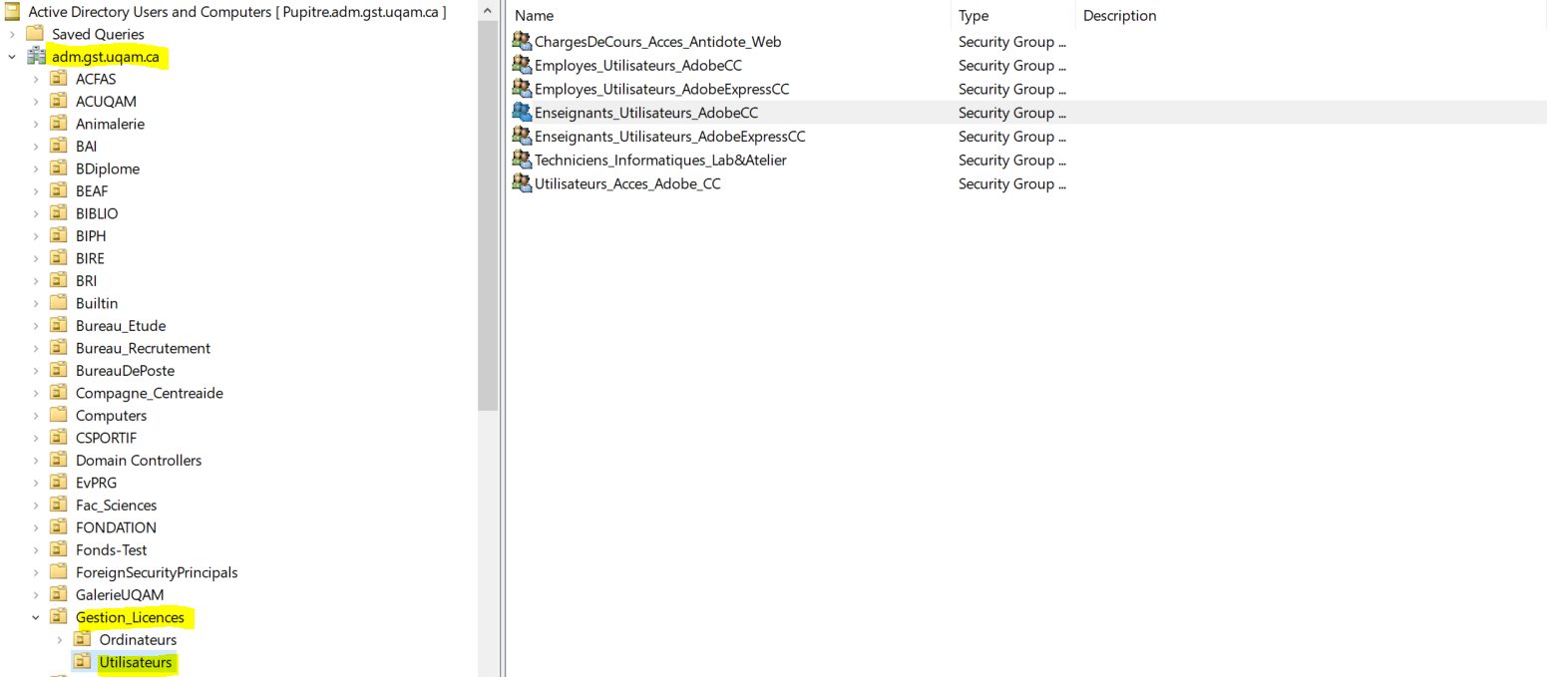
Task: Click Security Group type of Employes_Utilisateurs_AdobeCC row
Action: point(1011,66)
